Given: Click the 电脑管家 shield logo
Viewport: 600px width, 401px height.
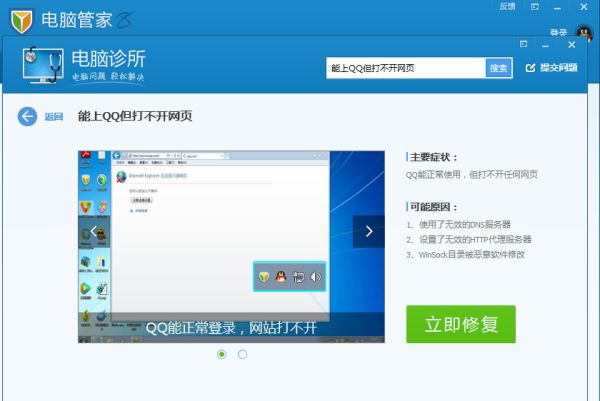Looking at the screenshot, I should 21,21.
